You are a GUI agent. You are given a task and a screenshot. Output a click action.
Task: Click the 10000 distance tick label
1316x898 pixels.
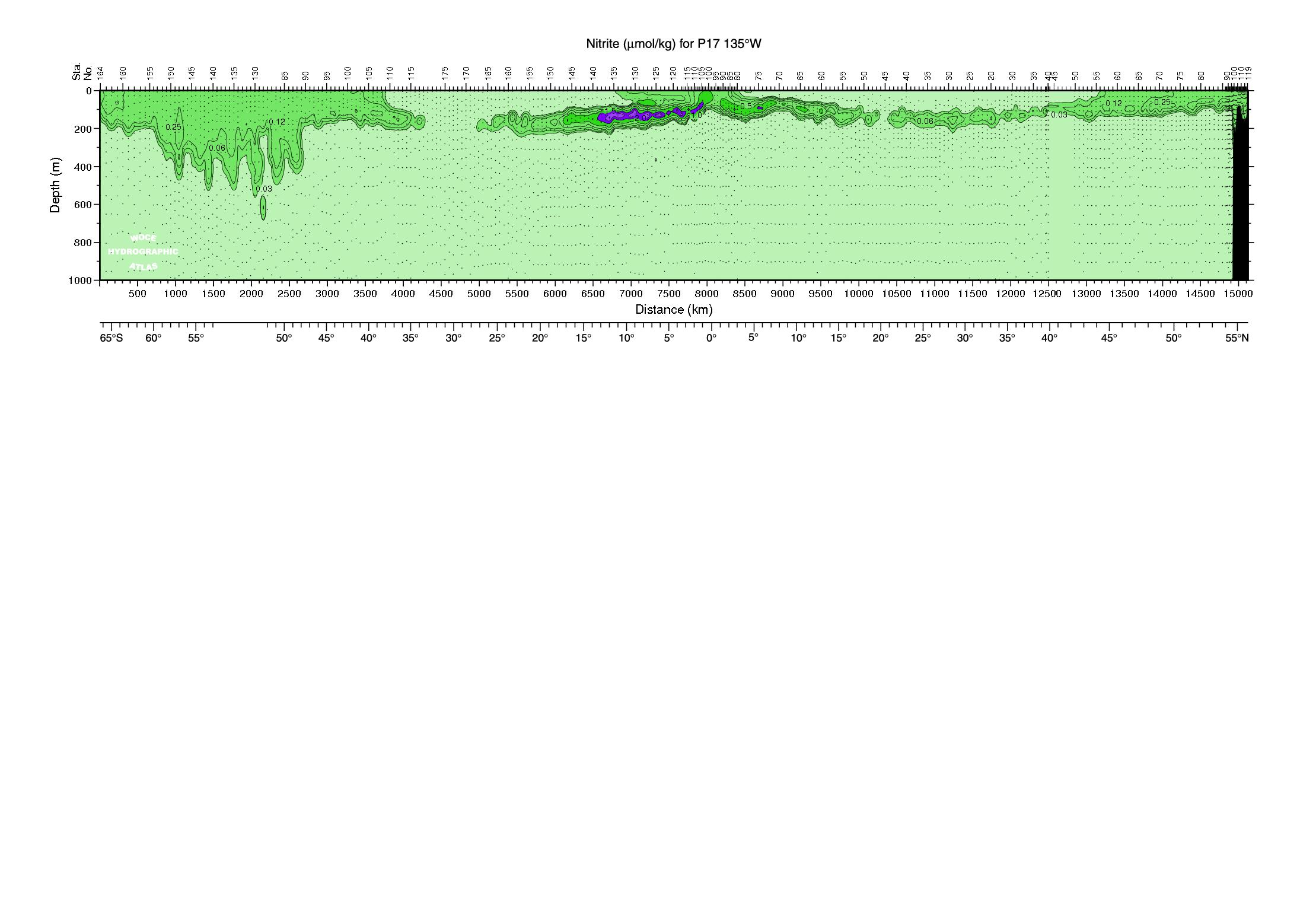point(859,294)
